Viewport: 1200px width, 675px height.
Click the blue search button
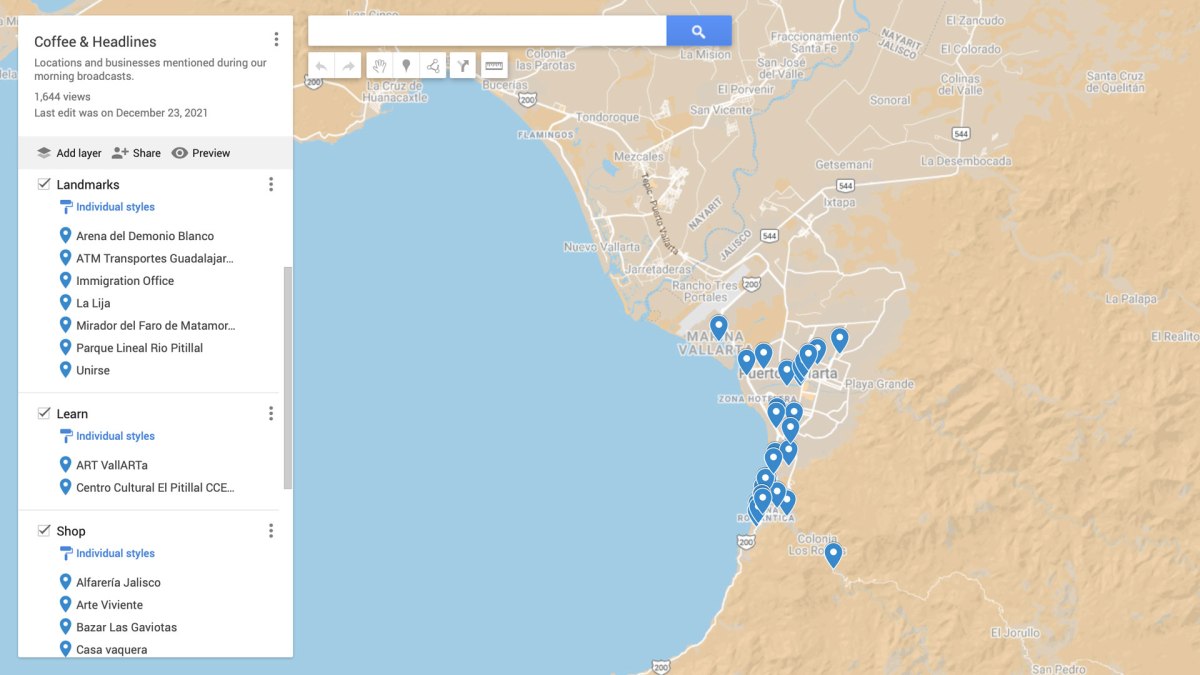[698, 31]
